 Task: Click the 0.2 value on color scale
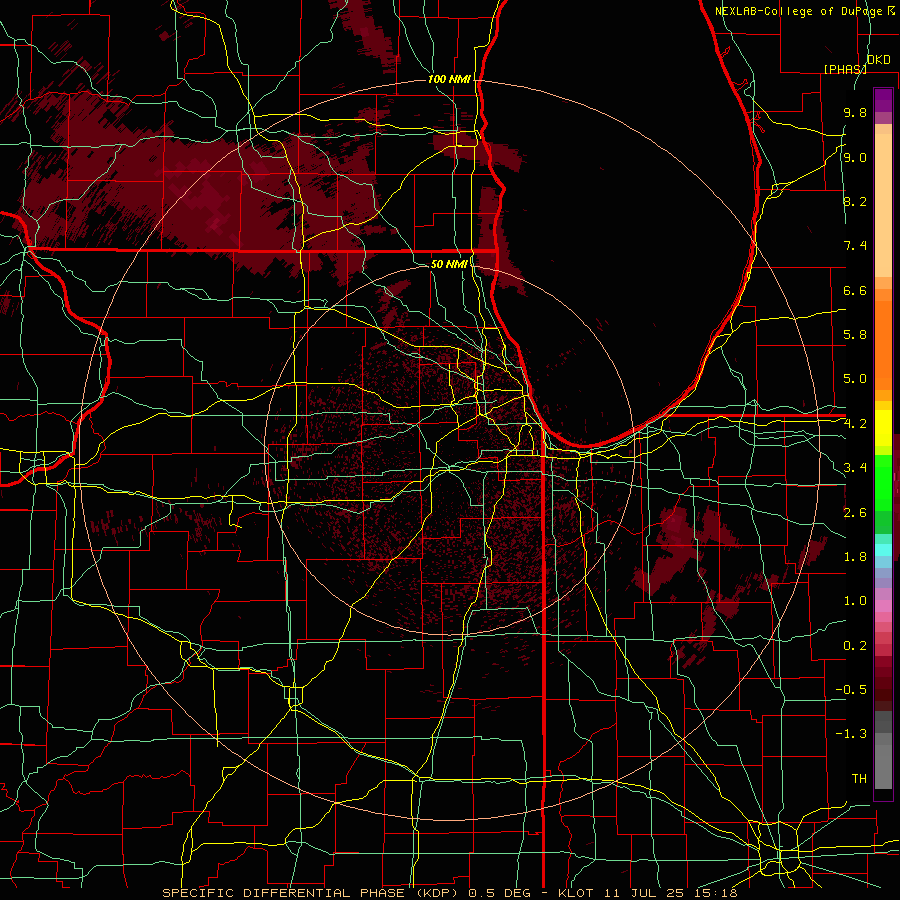pos(855,646)
